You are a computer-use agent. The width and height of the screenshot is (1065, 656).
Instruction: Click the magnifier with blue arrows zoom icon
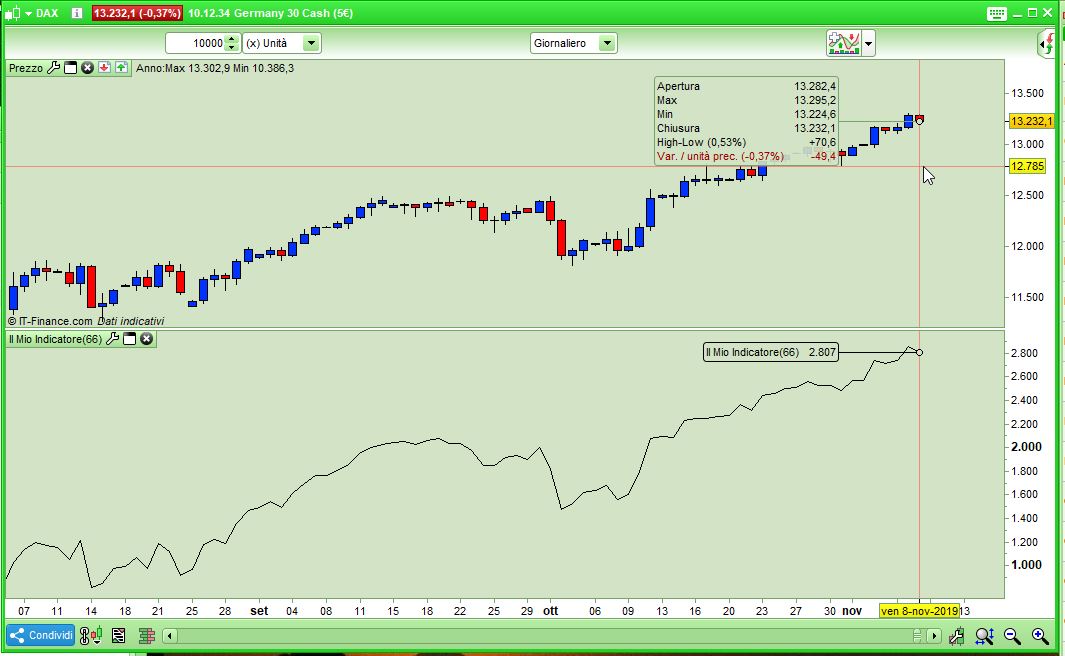click(x=984, y=636)
